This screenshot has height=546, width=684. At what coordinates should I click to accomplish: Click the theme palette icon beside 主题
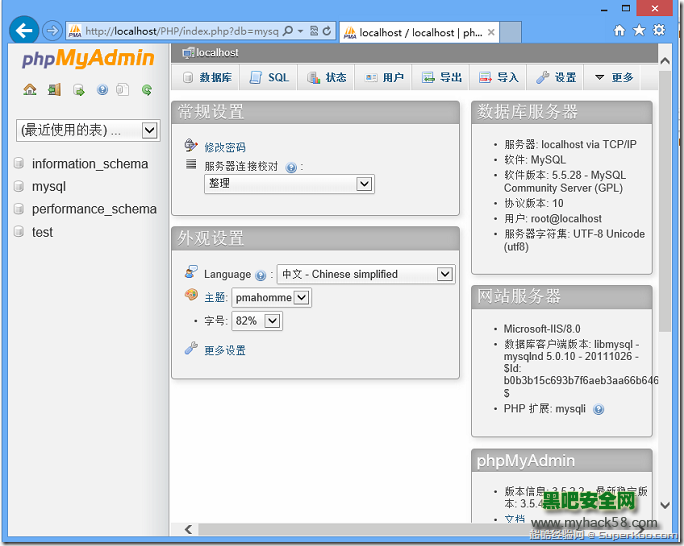coord(191,295)
